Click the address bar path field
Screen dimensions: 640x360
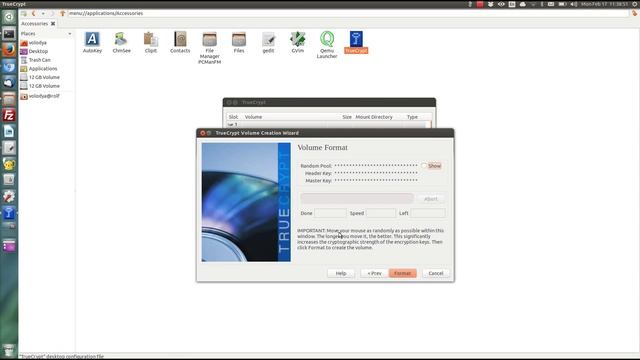[348, 13]
